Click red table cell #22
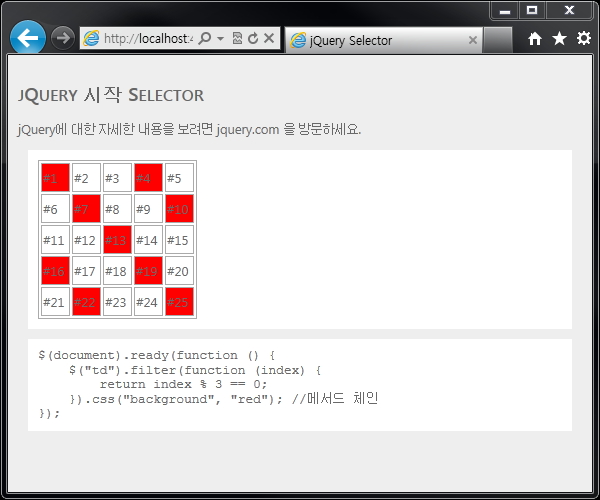Image resolution: width=600 pixels, height=500 pixels. [x=86, y=301]
